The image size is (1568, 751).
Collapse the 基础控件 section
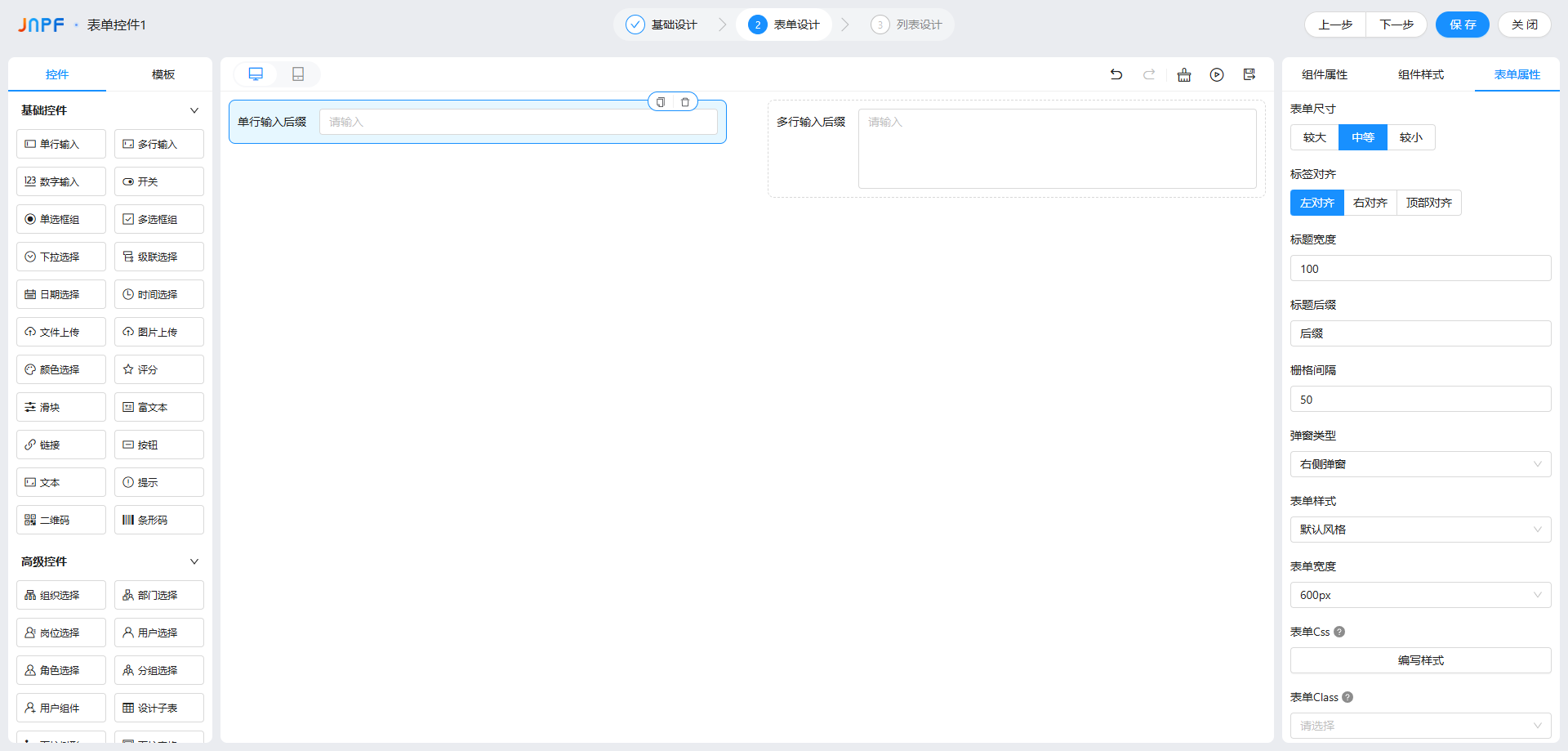(194, 110)
